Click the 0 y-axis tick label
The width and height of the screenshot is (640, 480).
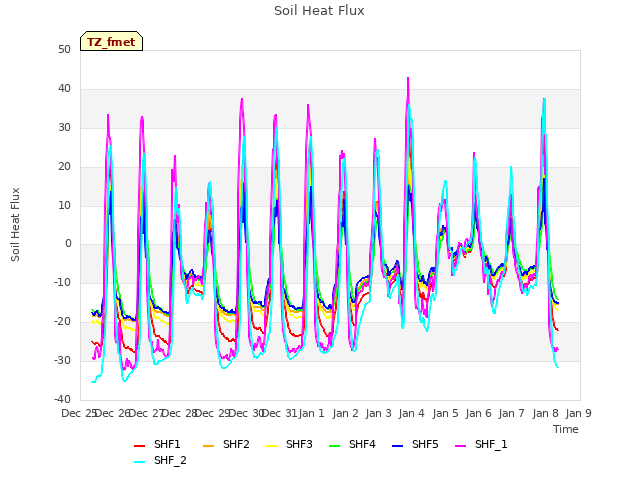(68, 244)
